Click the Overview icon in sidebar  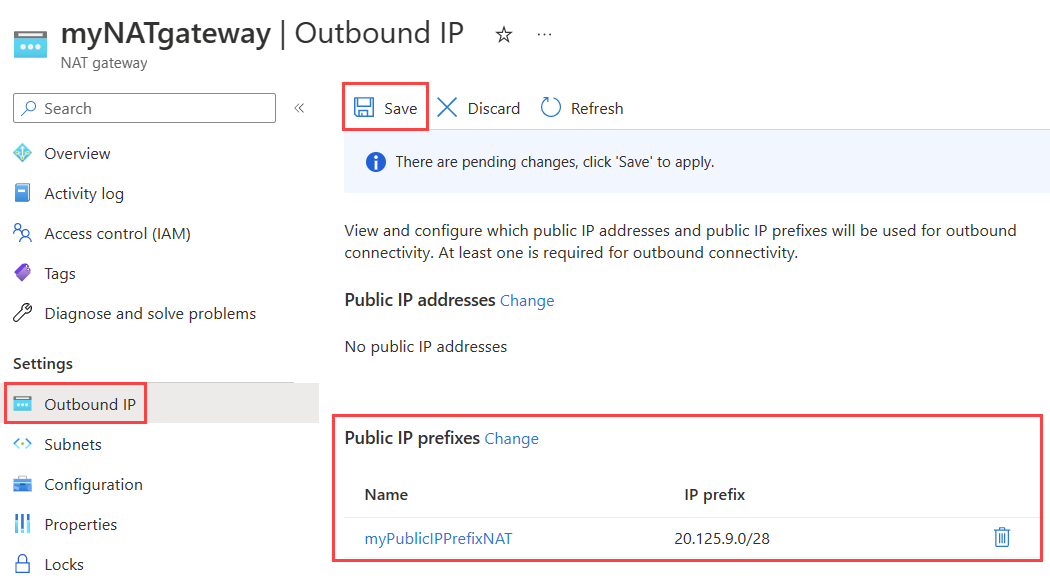tap(23, 153)
